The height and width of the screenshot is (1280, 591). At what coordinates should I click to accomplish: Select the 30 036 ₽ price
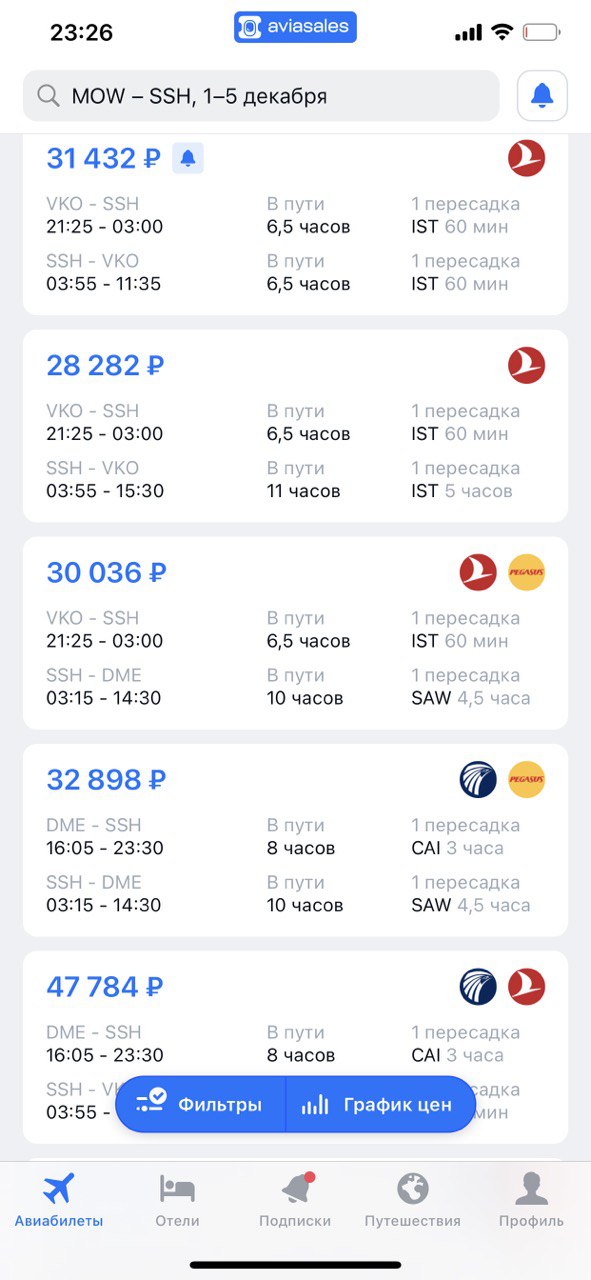(106, 572)
